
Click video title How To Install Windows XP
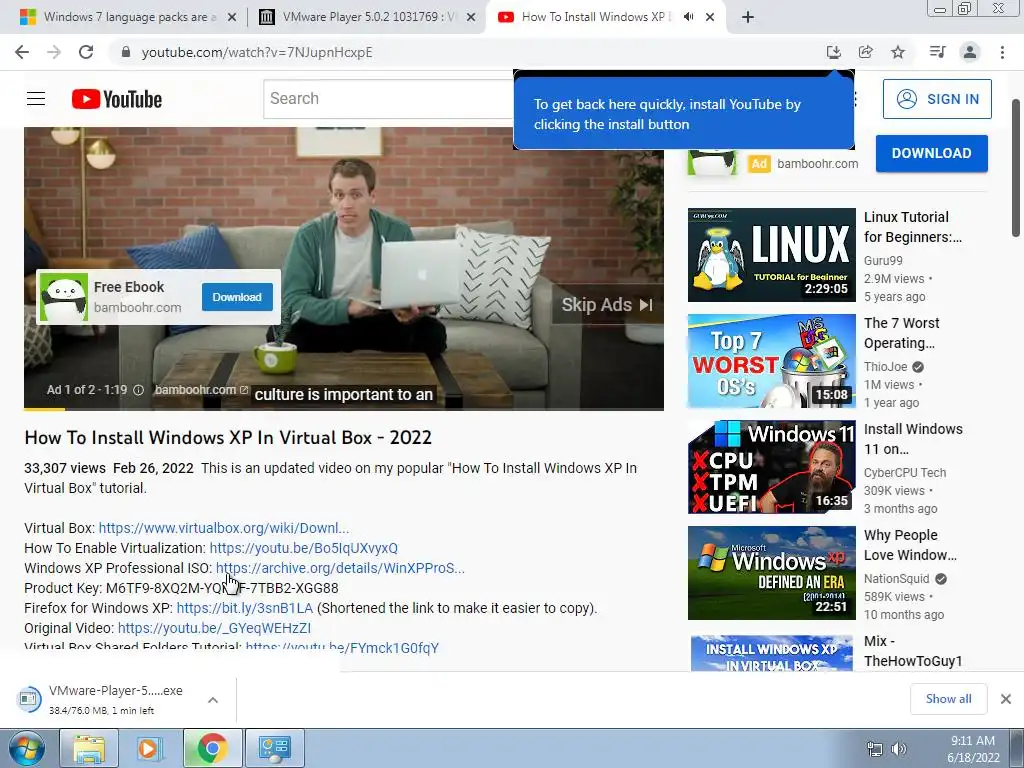tap(228, 438)
